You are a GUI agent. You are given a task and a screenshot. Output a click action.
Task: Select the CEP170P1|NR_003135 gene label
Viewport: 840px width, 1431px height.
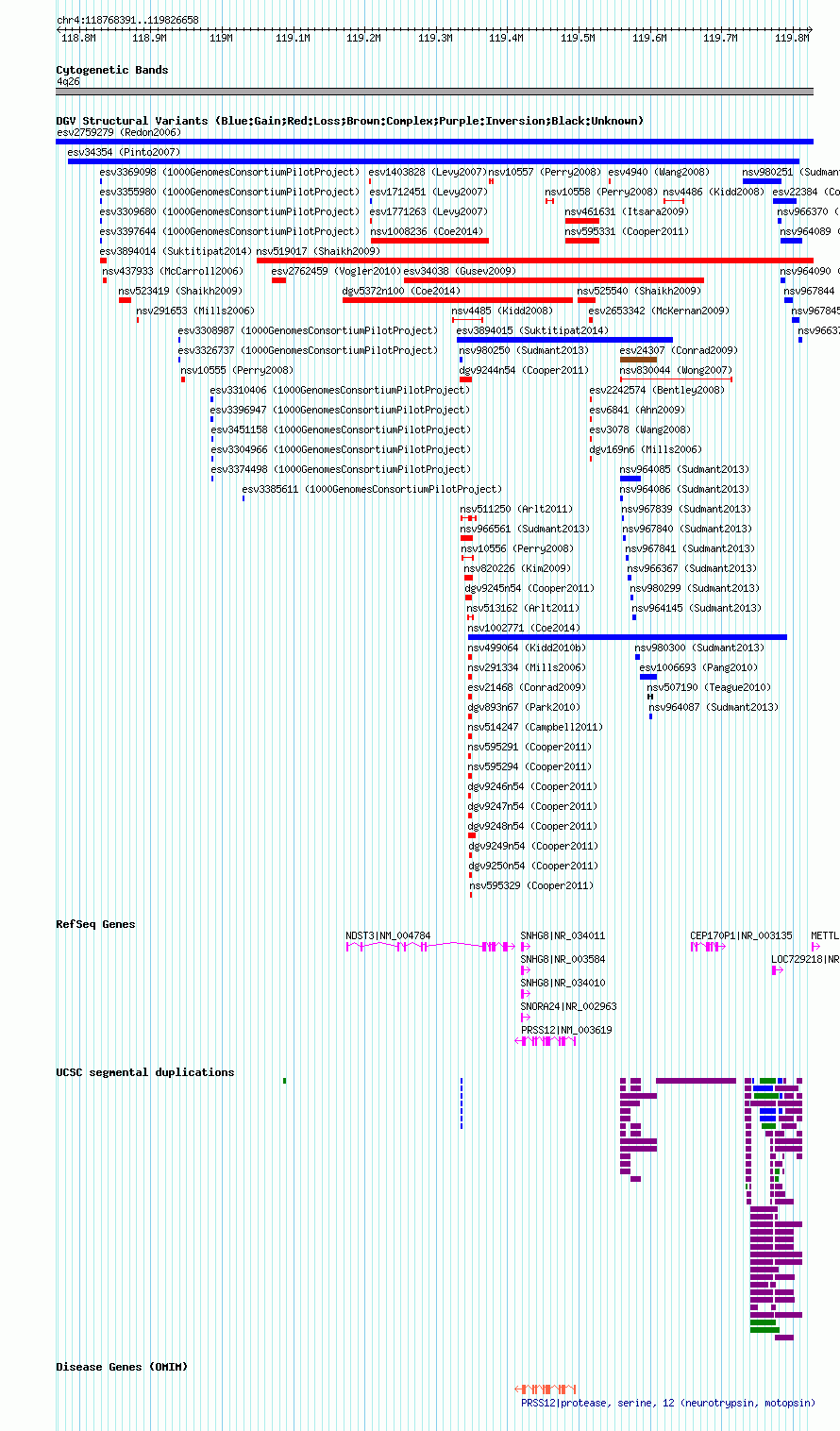(x=742, y=935)
